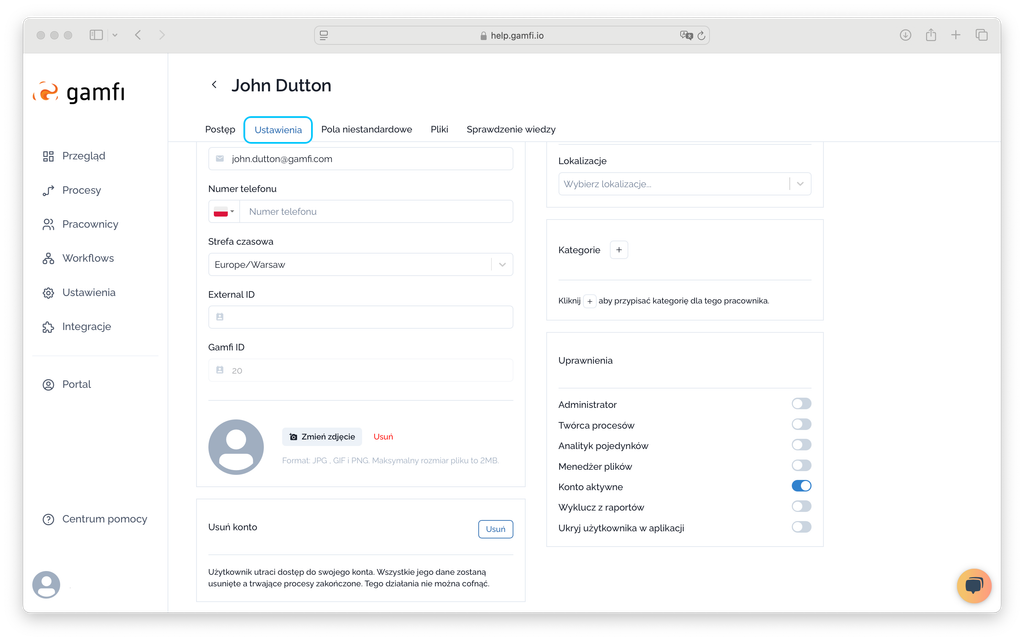
Task: Open the Sprawdzenie wiedzy tab
Action: coord(510,130)
